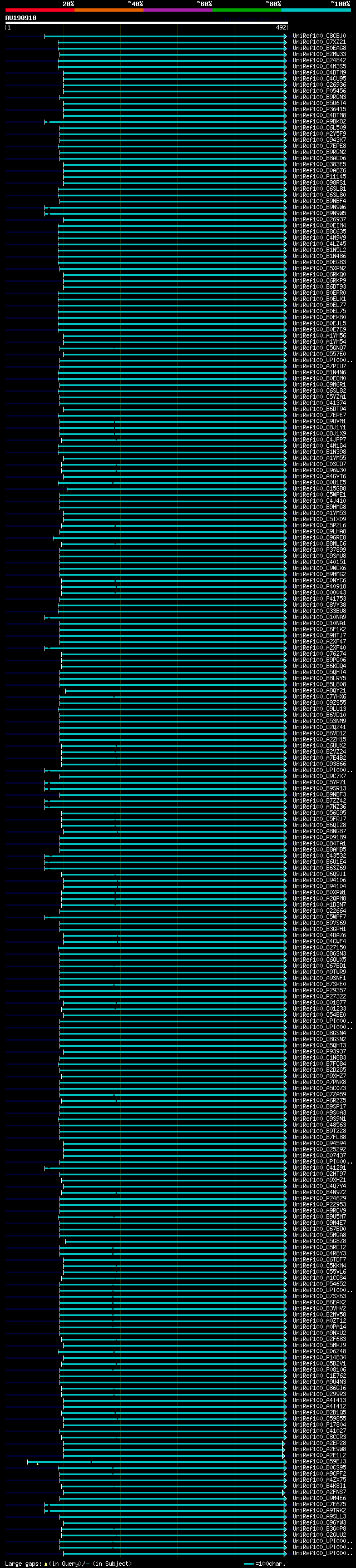356x1568 pixels.
Task: Open hit UniRef100_C8CBJ0
Action: [319, 36]
